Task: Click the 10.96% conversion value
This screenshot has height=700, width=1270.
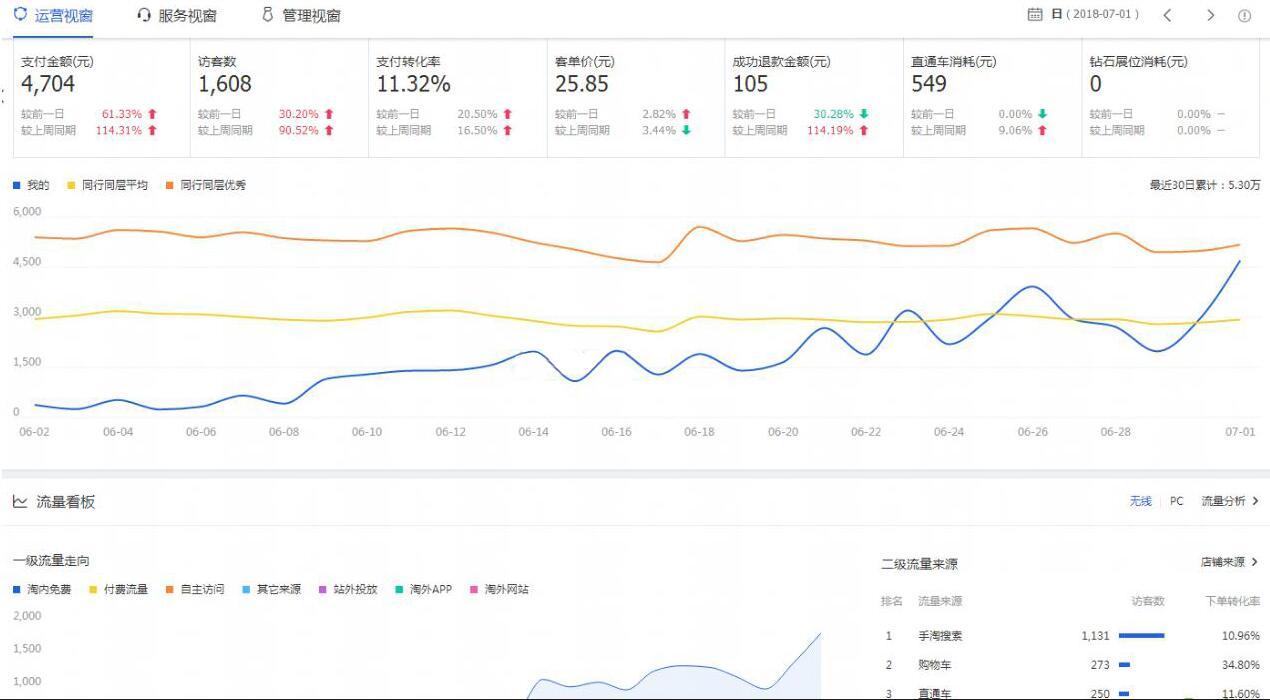Action: (x=1241, y=636)
